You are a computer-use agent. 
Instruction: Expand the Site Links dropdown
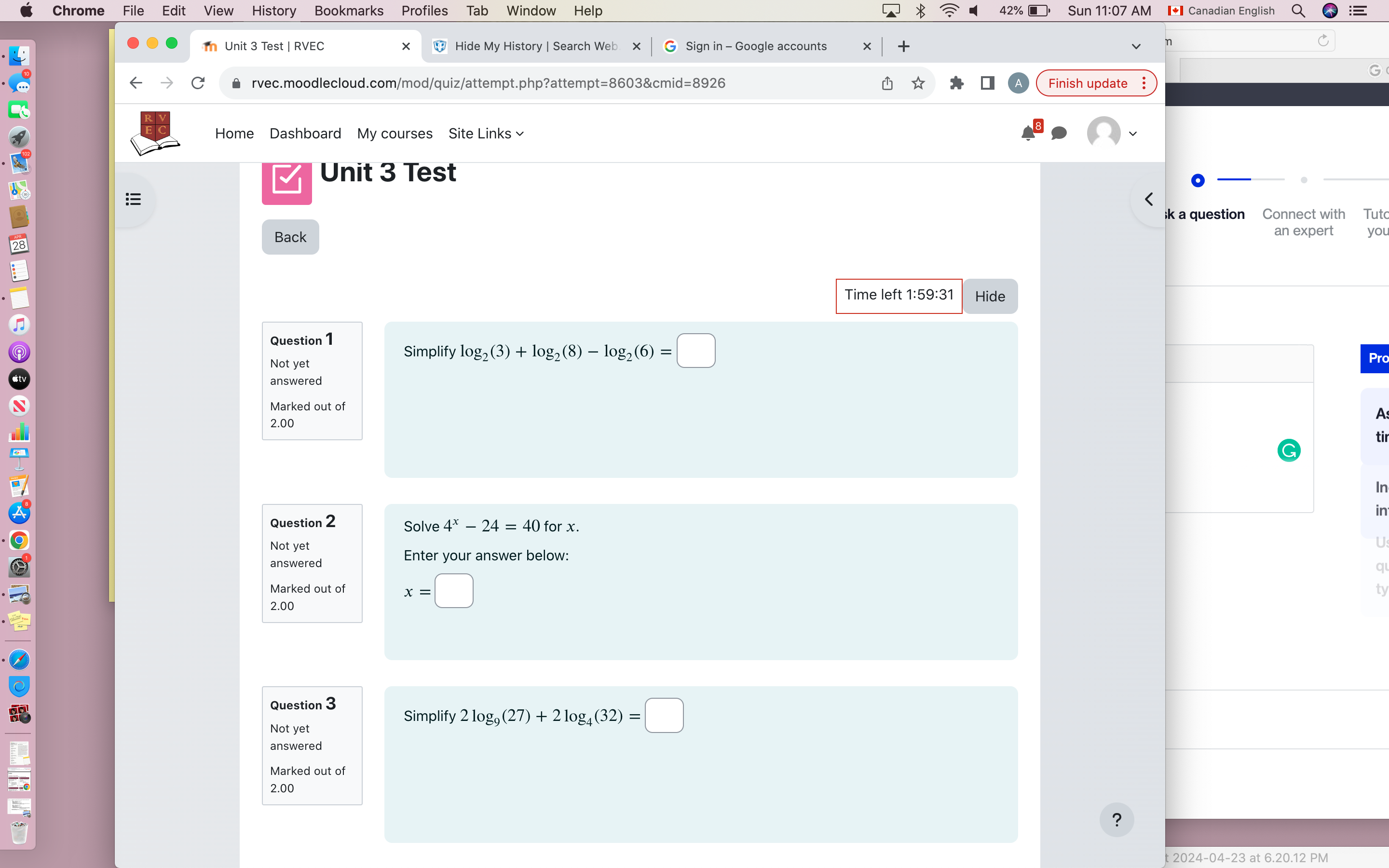tap(486, 134)
